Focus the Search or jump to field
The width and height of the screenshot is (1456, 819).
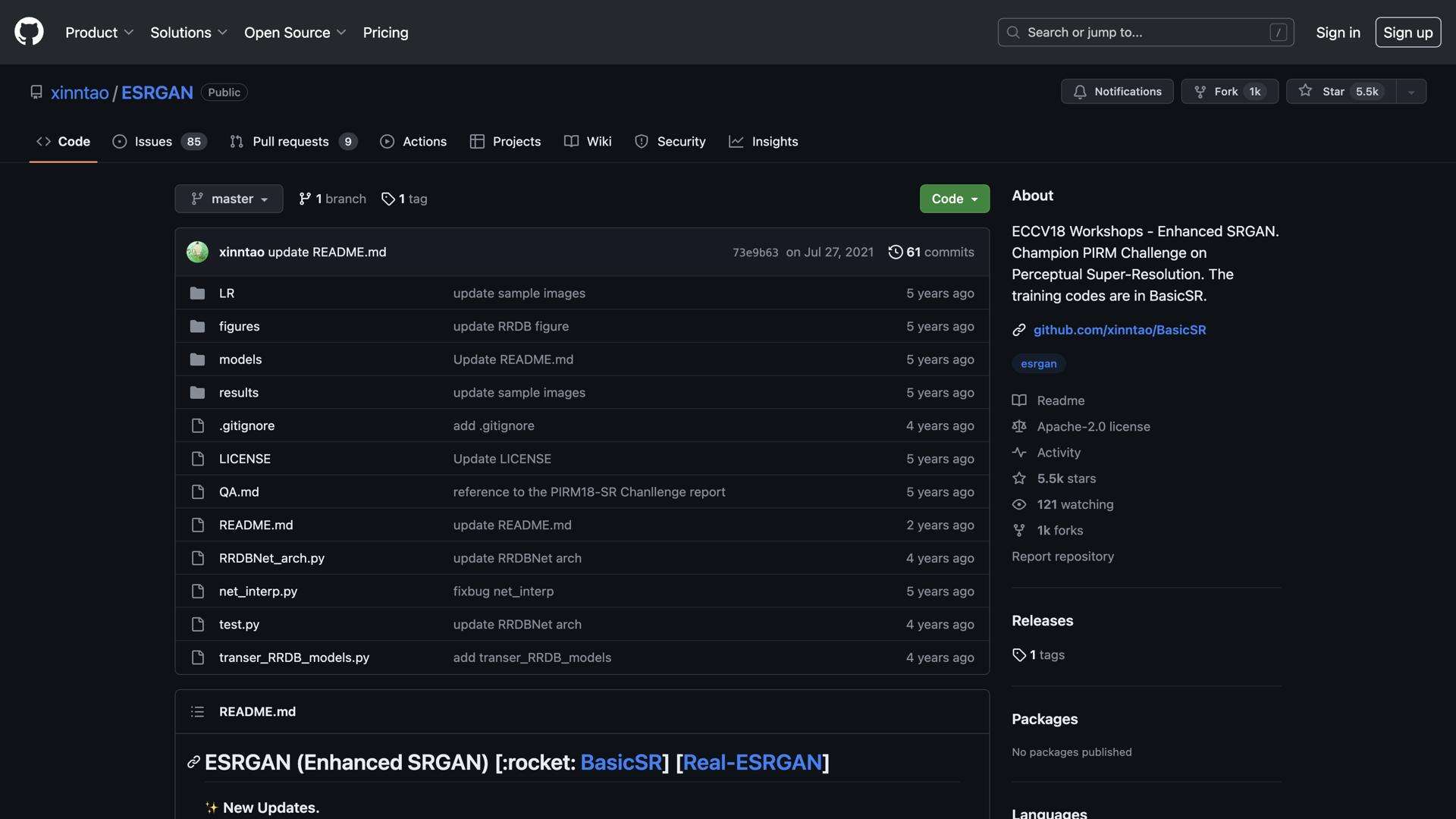pos(1145,33)
